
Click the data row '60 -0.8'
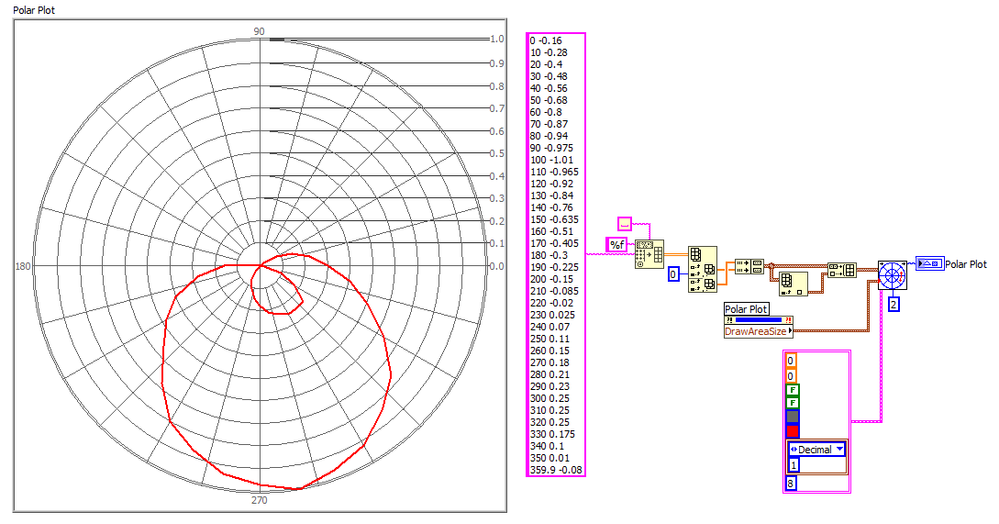coord(546,112)
